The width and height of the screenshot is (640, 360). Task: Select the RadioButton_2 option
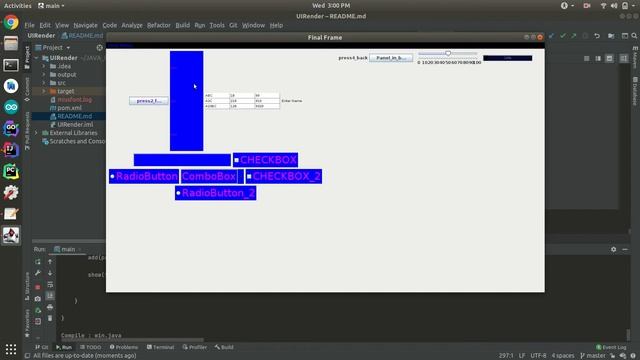(x=178, y=193)
